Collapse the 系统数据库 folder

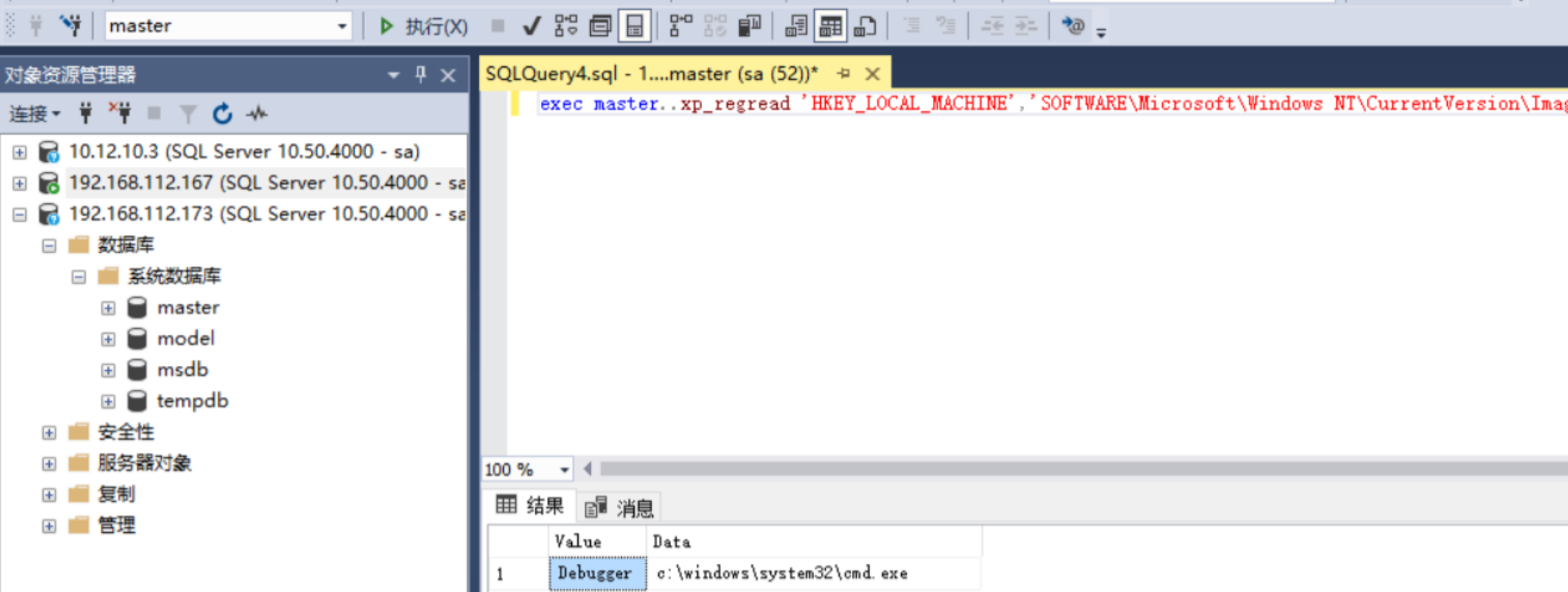click(x=79, y=277)
